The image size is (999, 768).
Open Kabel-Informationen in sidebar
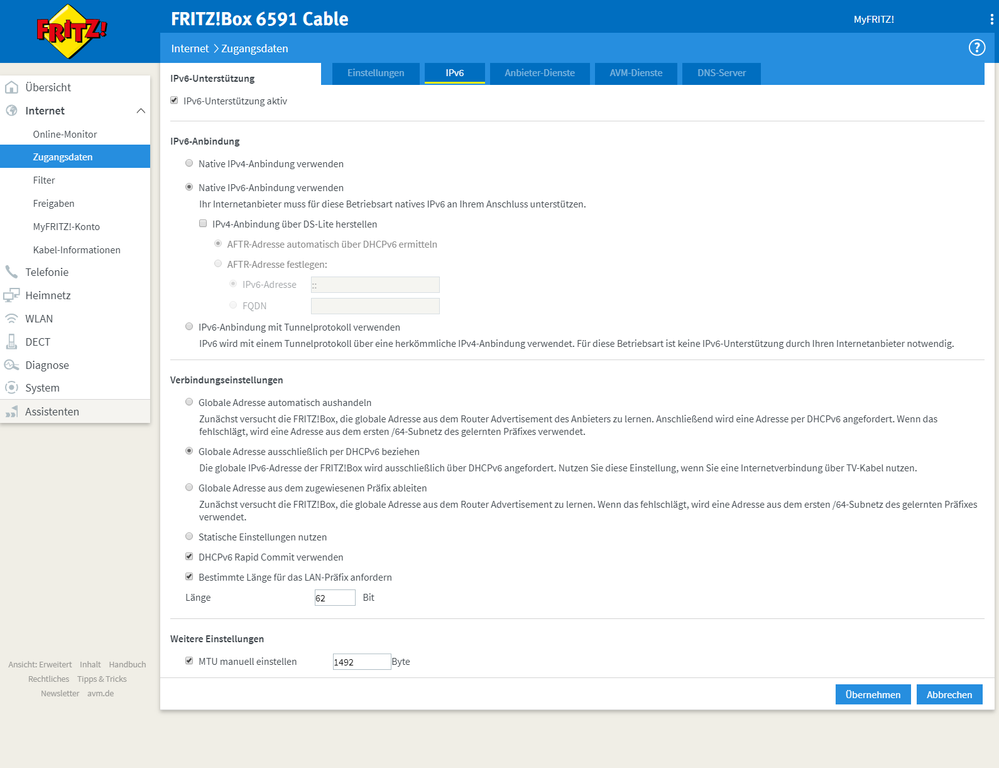click(x=75, y=250)
